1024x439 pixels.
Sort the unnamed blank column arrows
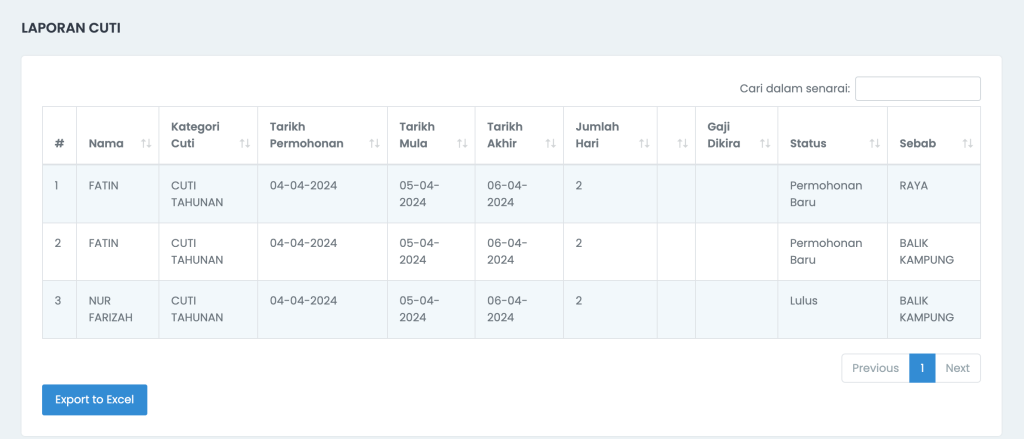point(682,143)
